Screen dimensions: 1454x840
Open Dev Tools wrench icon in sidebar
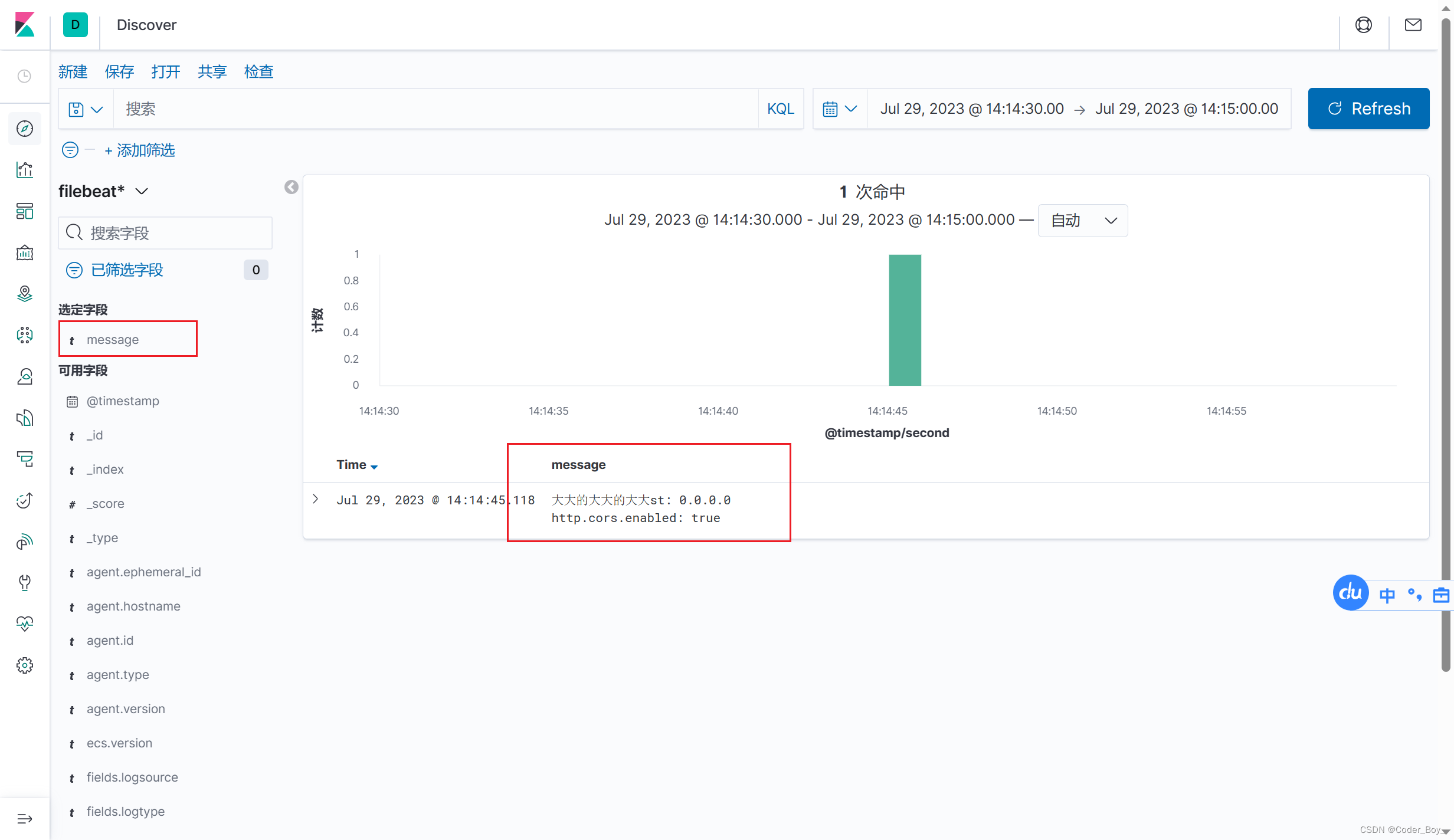[x=24, y=583]
